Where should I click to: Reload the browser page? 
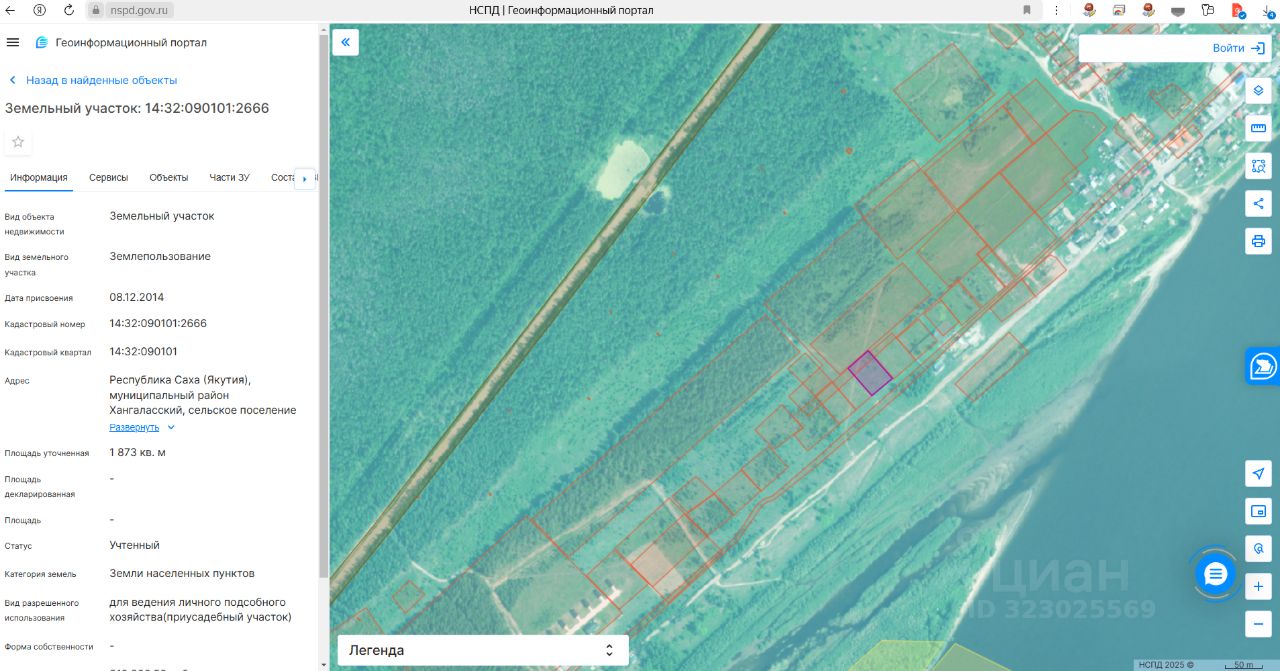coord(69,10)
